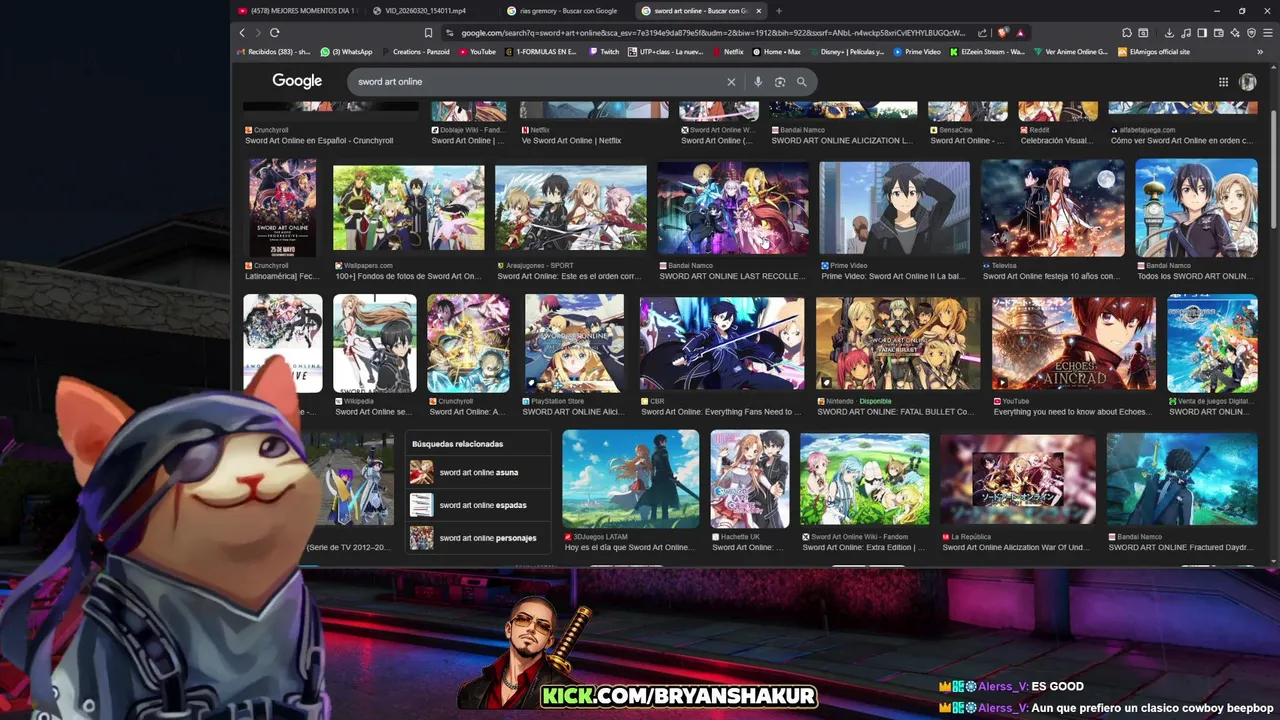Viewport: 1280px width, 720px height.
Task: Open 'Ve Sword Art Online | Netflix' link
Action: 572,141
